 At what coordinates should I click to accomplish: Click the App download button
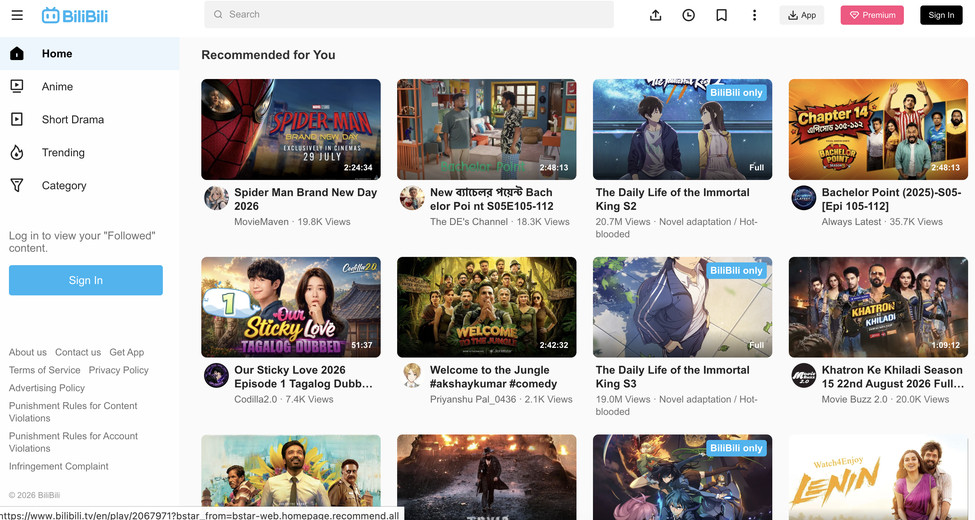click(802, 15)
